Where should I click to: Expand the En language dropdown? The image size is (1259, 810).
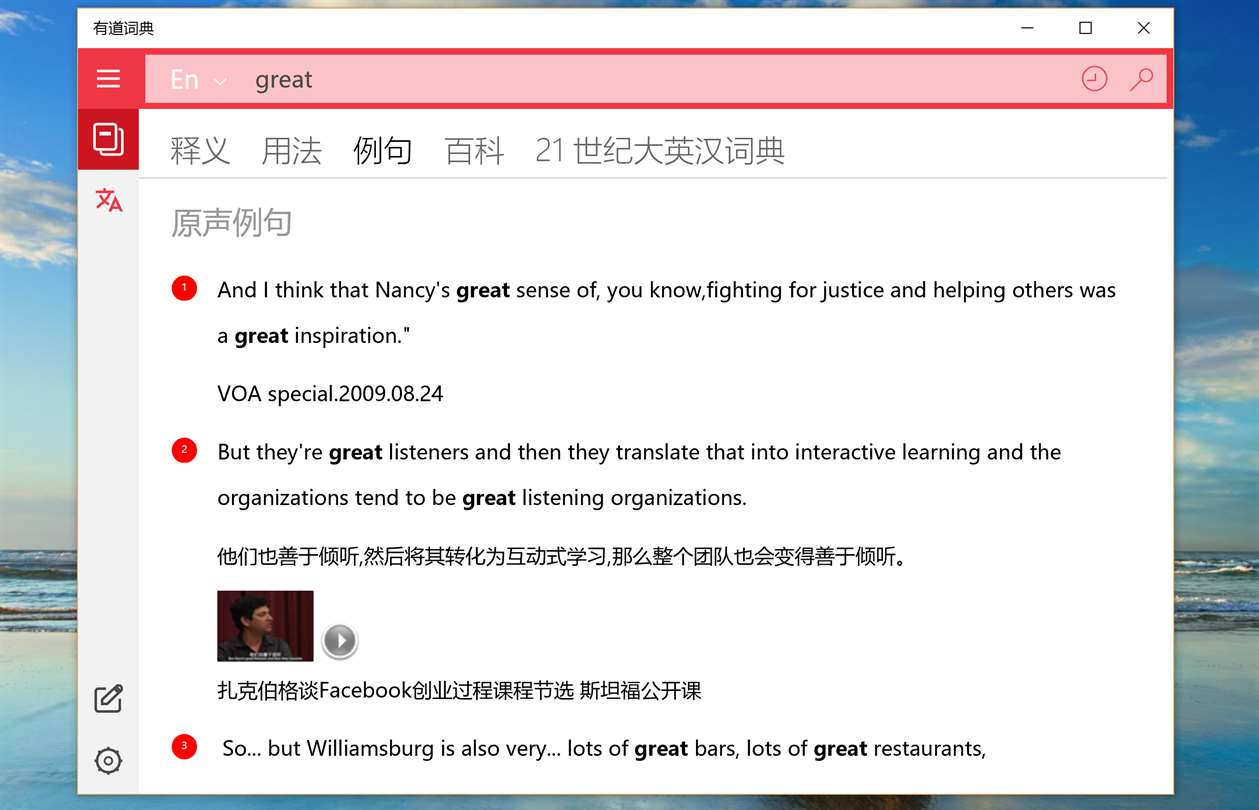coord(197,80)
